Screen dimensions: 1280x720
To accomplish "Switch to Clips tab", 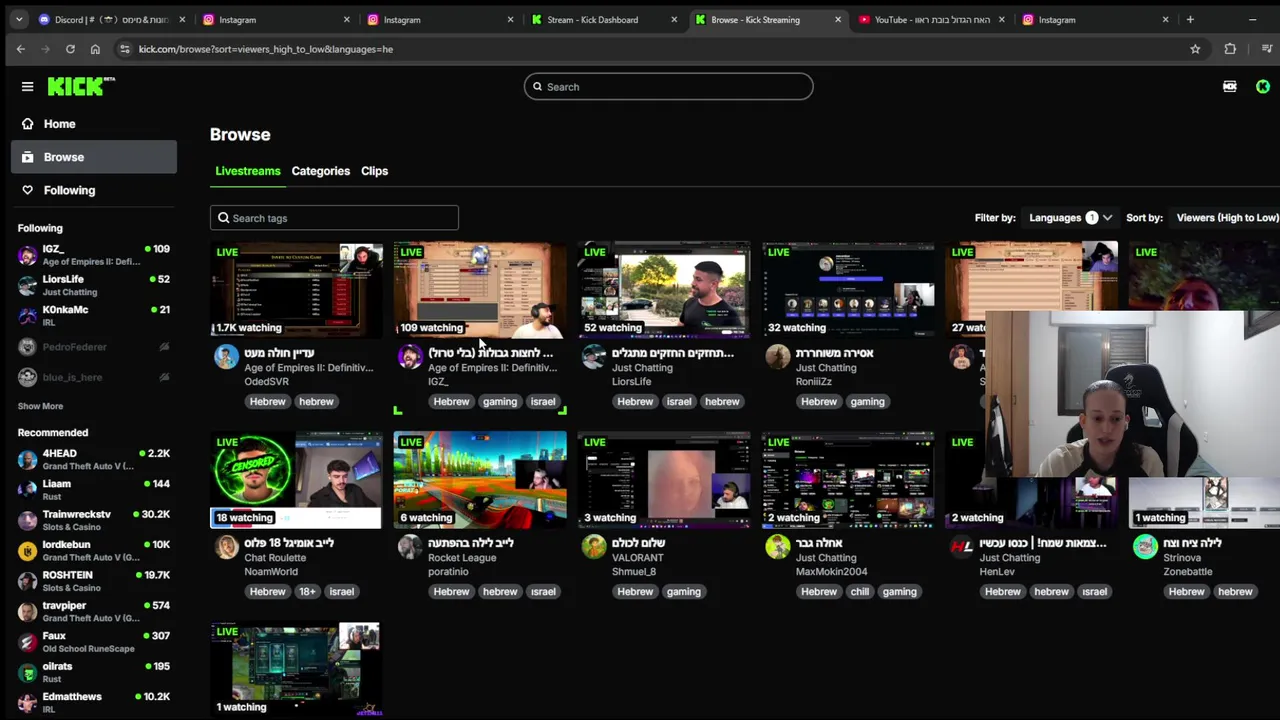I will [374, 171].
